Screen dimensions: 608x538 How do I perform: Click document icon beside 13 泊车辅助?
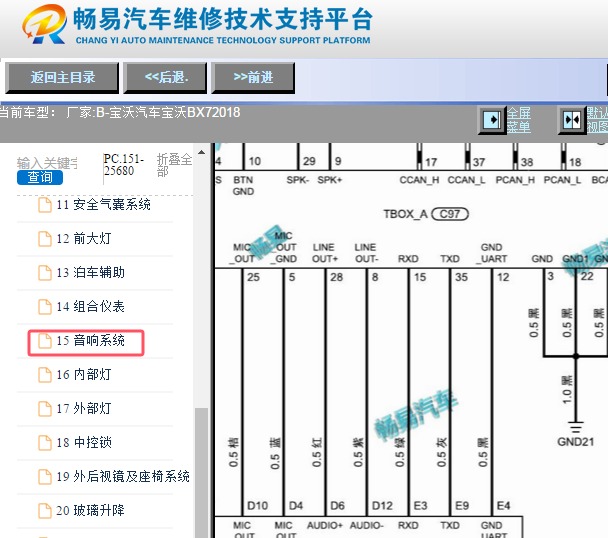point(45,273)
